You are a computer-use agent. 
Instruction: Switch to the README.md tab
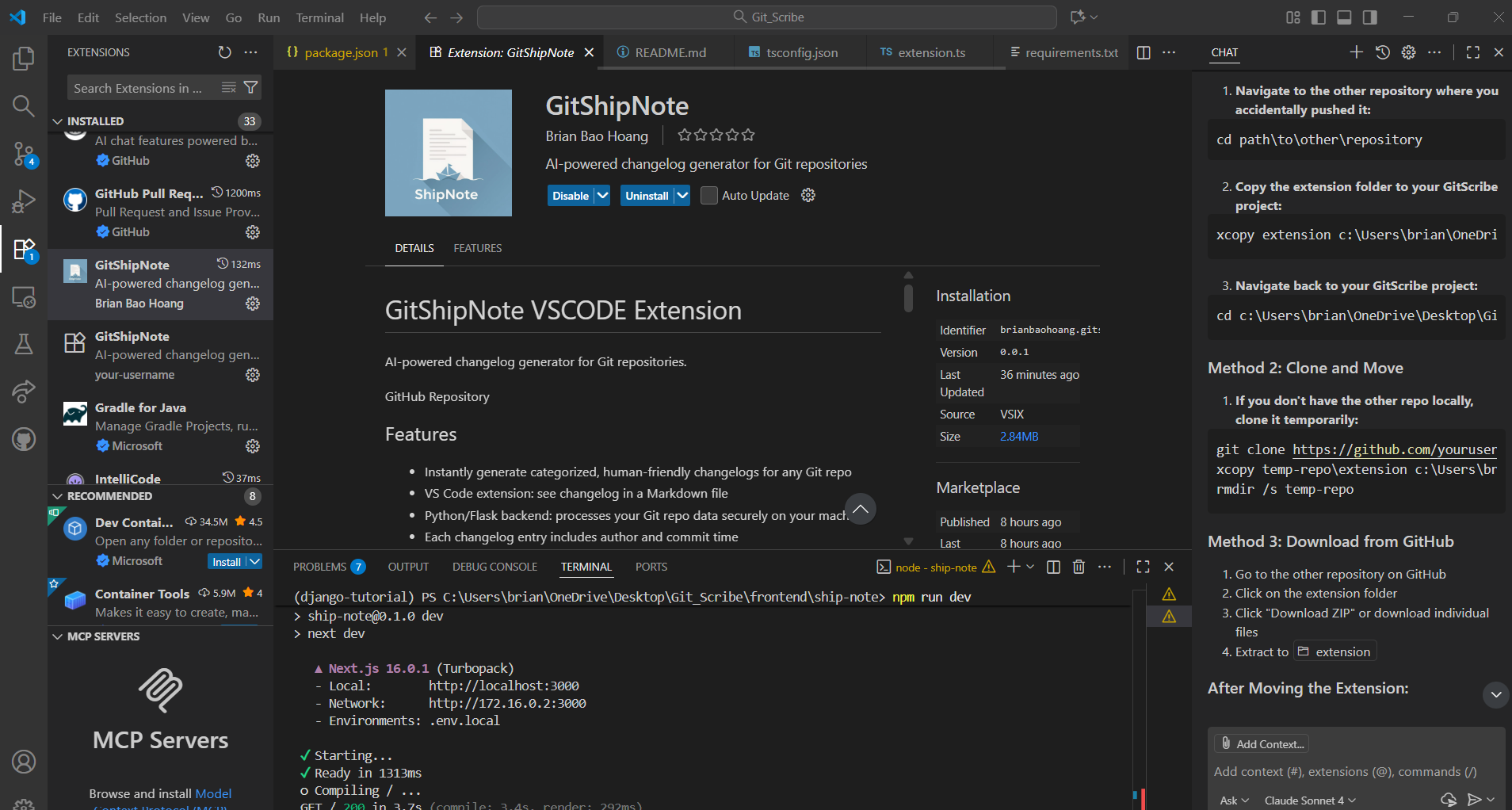pyautogui.click(x=670, y=52)
